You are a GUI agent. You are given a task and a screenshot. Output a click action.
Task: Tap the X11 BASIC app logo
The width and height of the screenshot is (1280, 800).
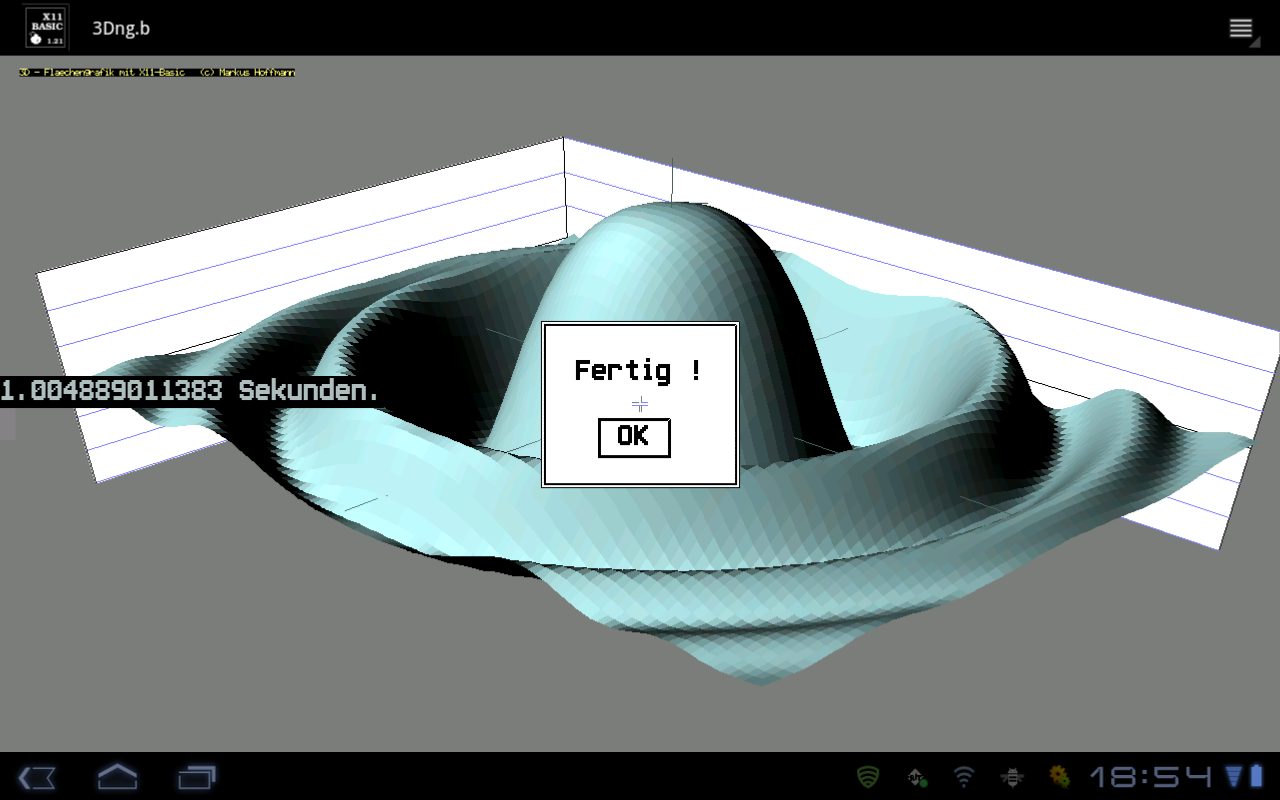46,27
